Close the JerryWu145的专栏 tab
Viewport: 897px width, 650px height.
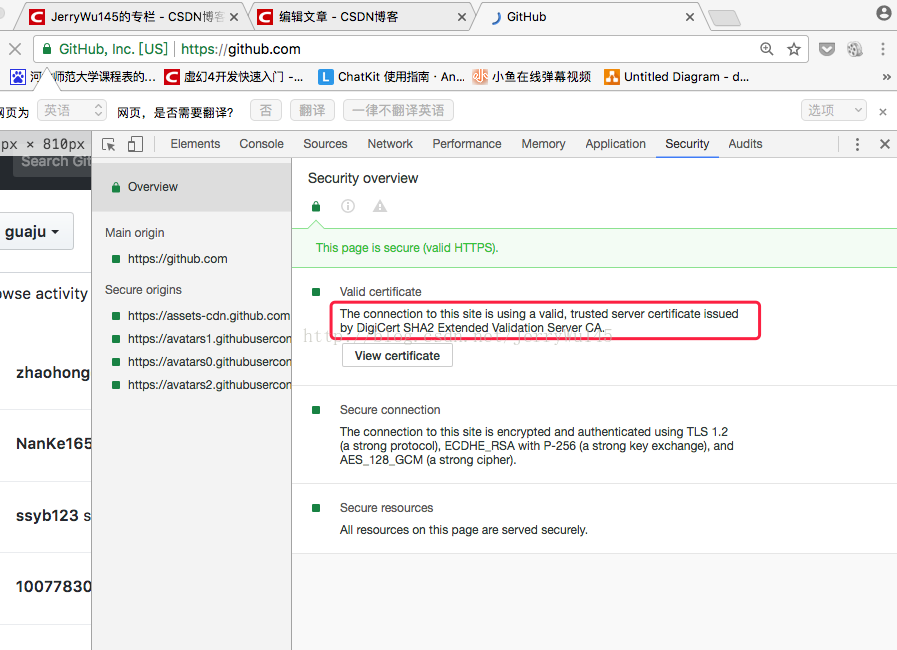pyautogui.click(x=234, y=17)
